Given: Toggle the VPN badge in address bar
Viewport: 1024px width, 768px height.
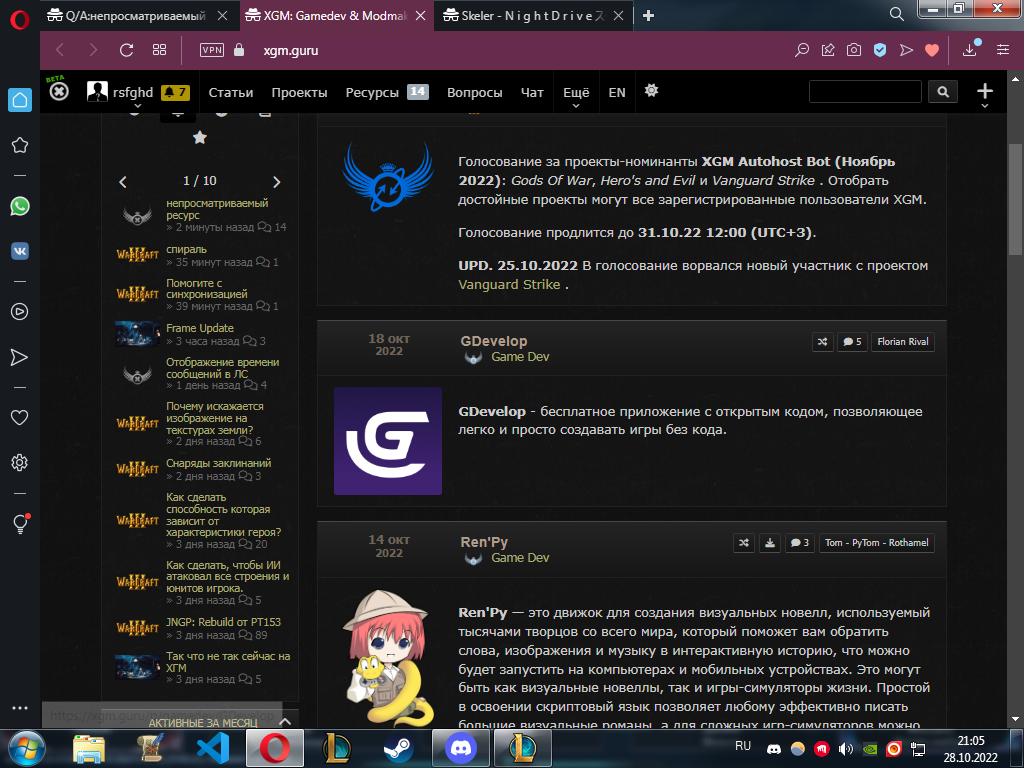Looking at the screenshot, I should tap(212, 50).
